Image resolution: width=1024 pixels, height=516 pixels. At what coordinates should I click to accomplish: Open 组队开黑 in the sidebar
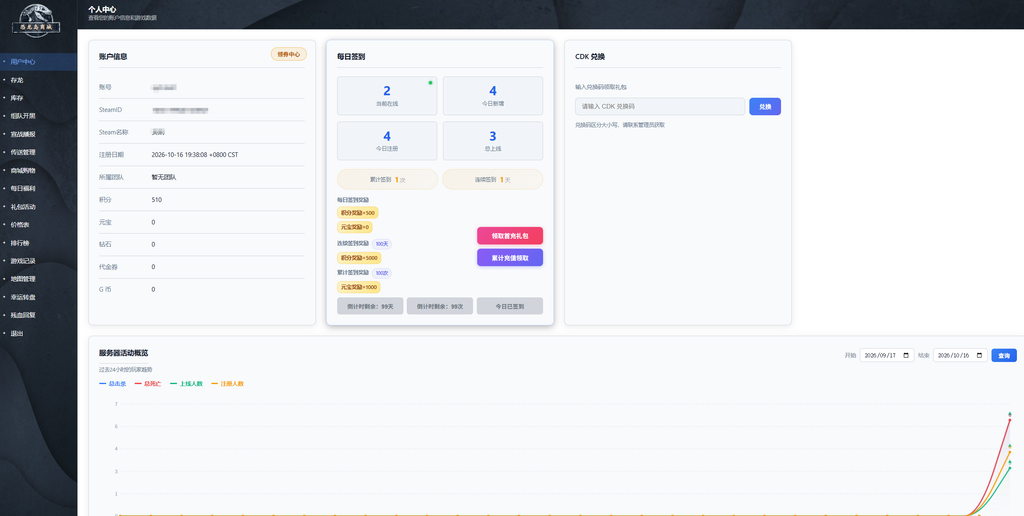(x=39, y=116)
